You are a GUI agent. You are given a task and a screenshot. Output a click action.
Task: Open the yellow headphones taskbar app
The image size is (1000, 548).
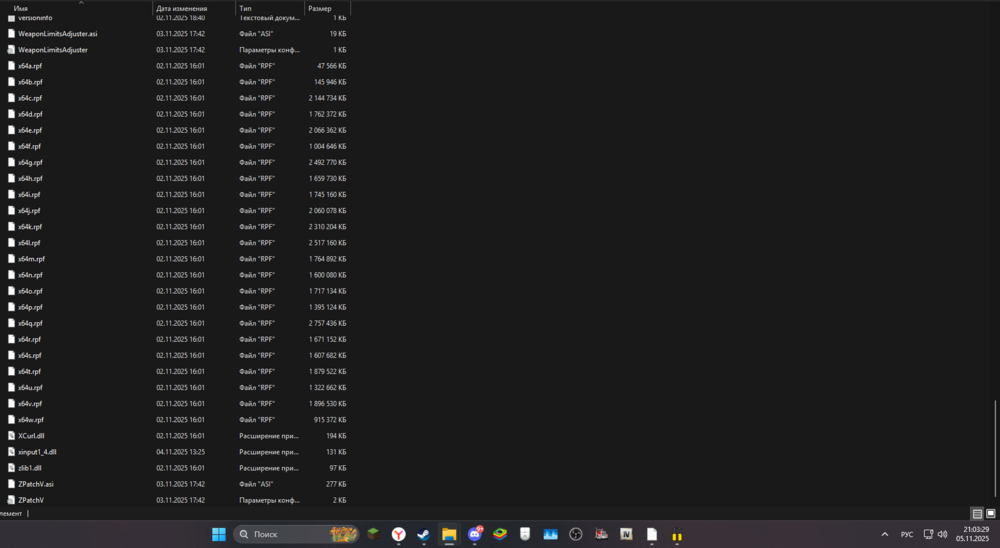[x=677, y=534]
